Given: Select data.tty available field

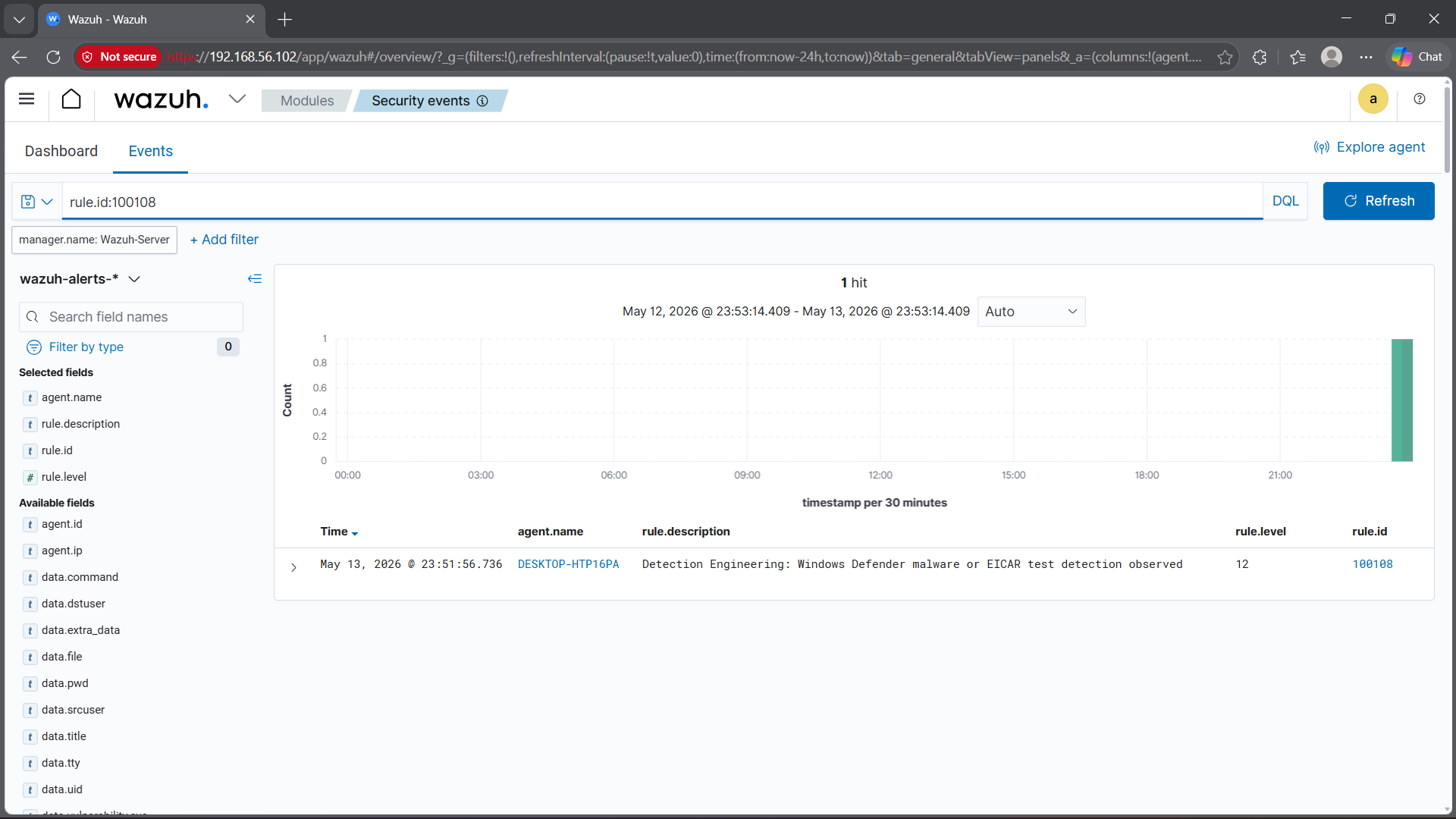Looking at the screenshot, I should click(x=61, y=763).
